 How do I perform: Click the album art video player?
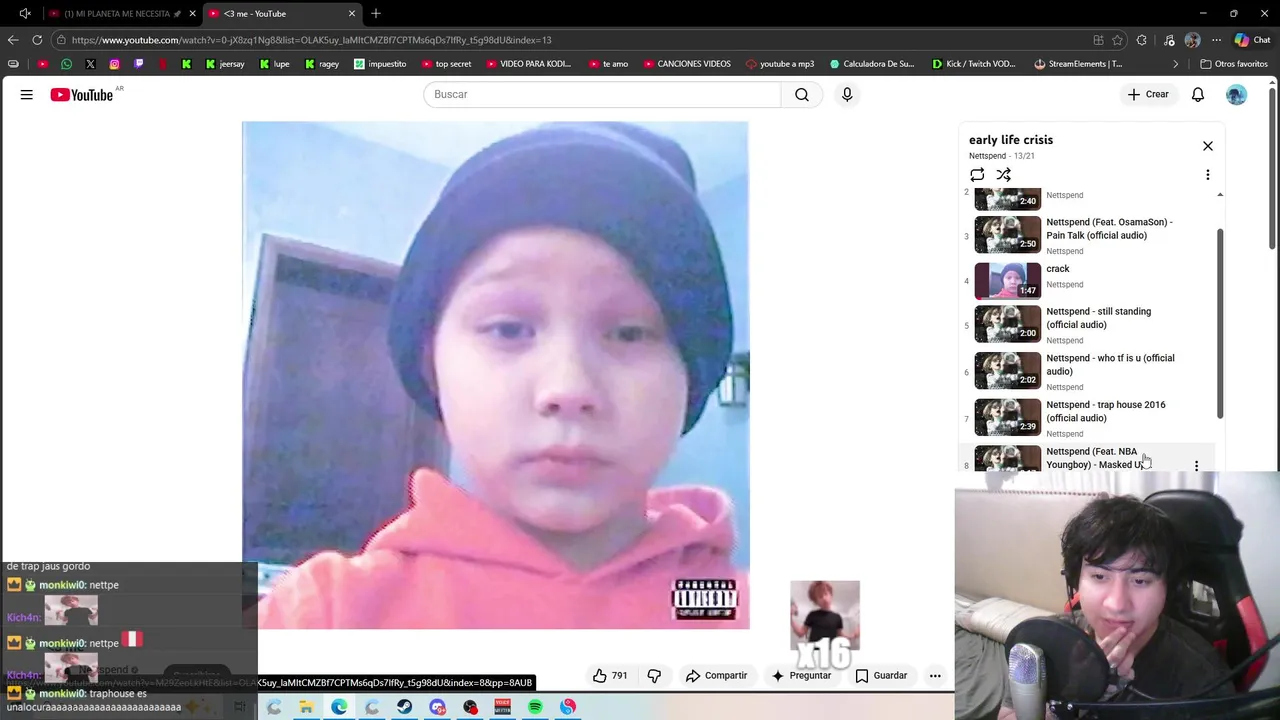(495, 375)
